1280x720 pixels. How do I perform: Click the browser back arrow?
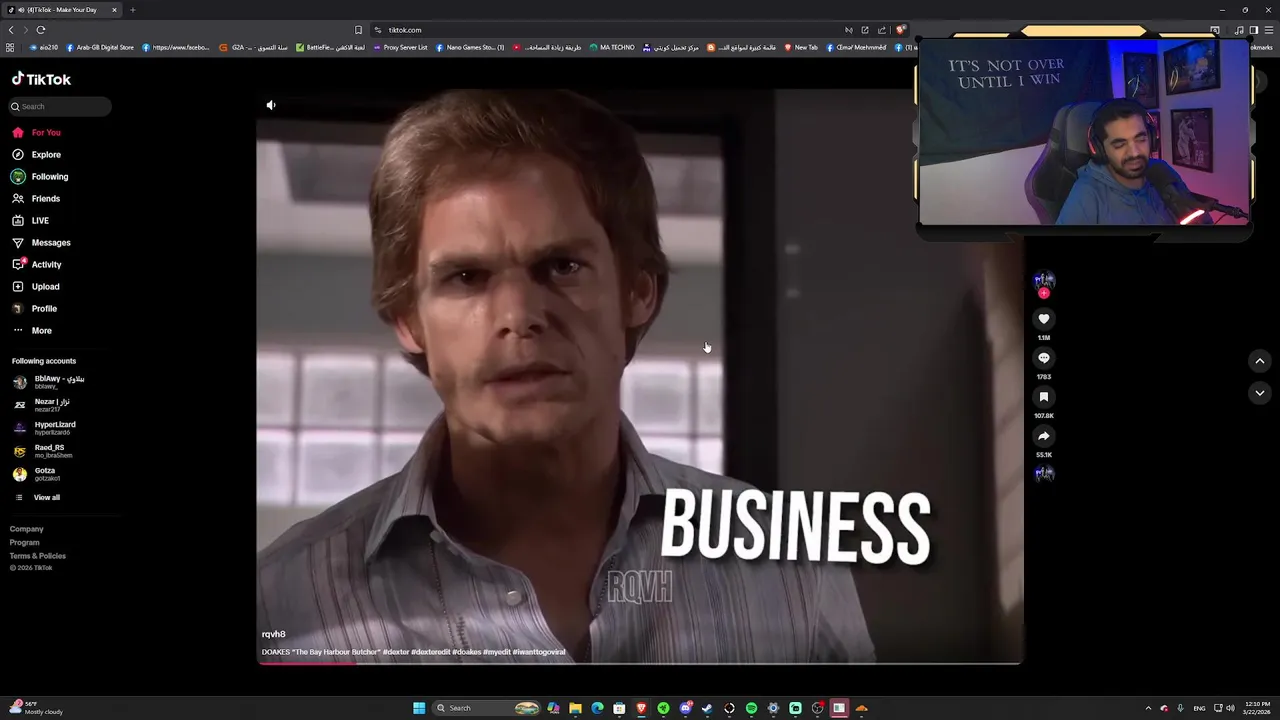(x=11, y=30)
